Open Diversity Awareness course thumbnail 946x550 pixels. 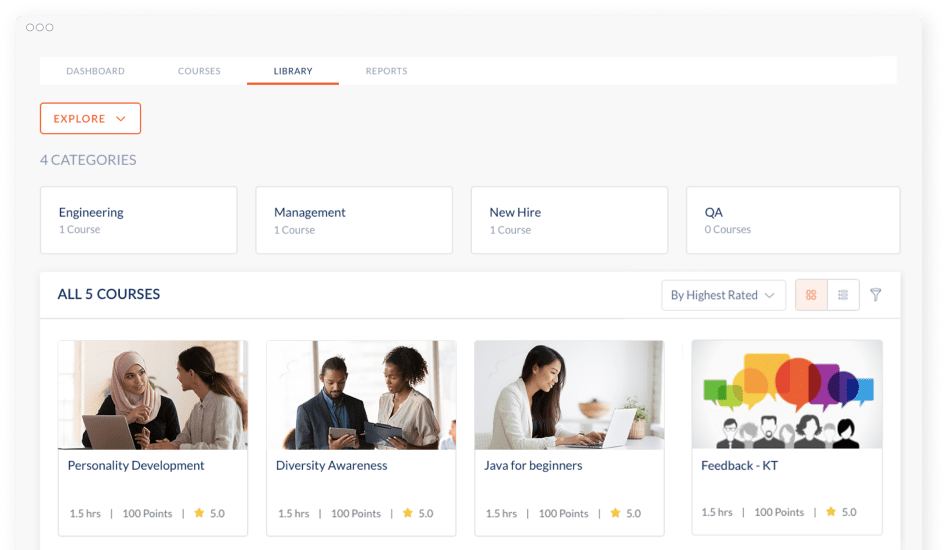click(x=361, y=395)
